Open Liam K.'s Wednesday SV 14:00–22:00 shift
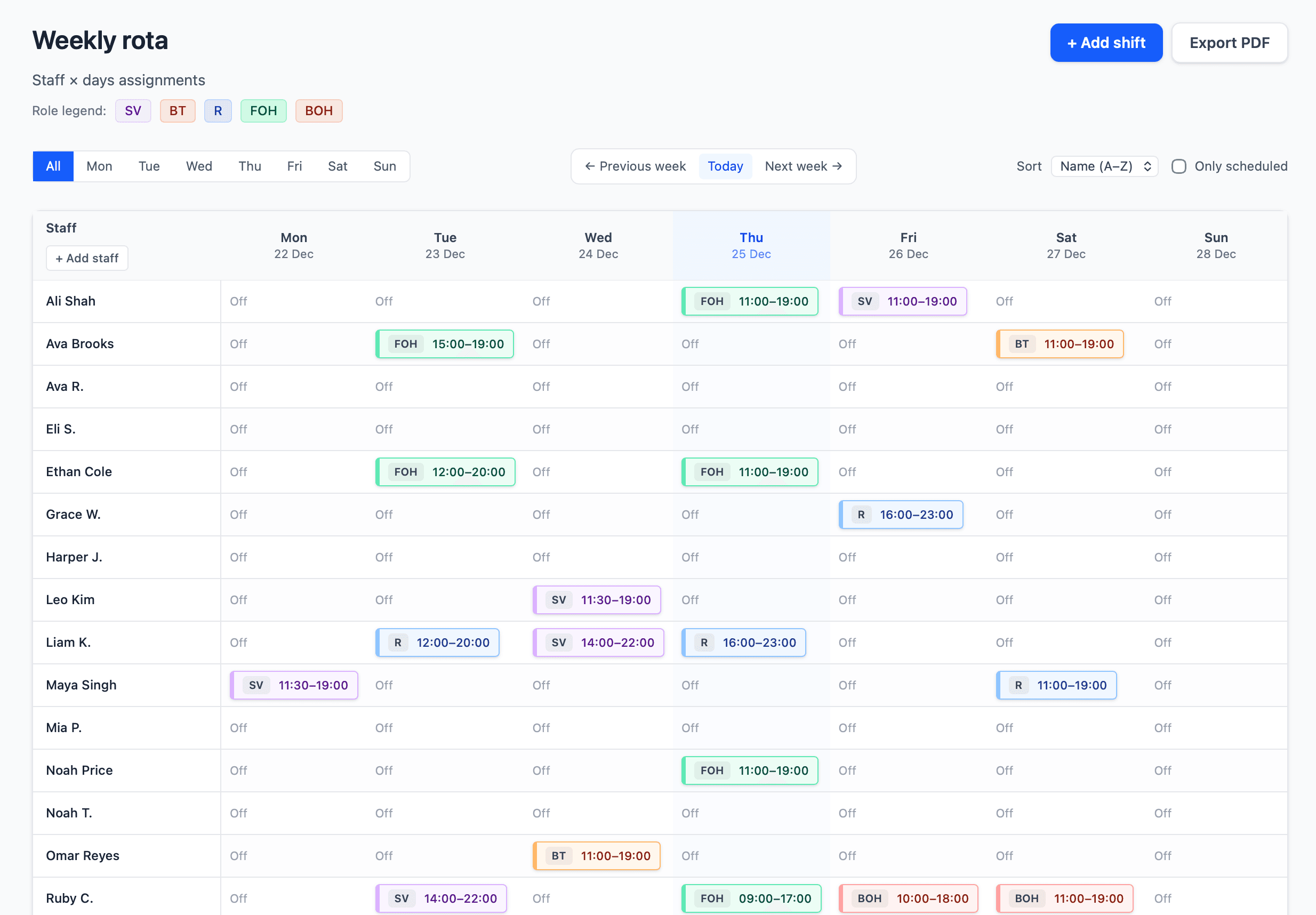The image size is (1316, 915). (x=598, y=642)
